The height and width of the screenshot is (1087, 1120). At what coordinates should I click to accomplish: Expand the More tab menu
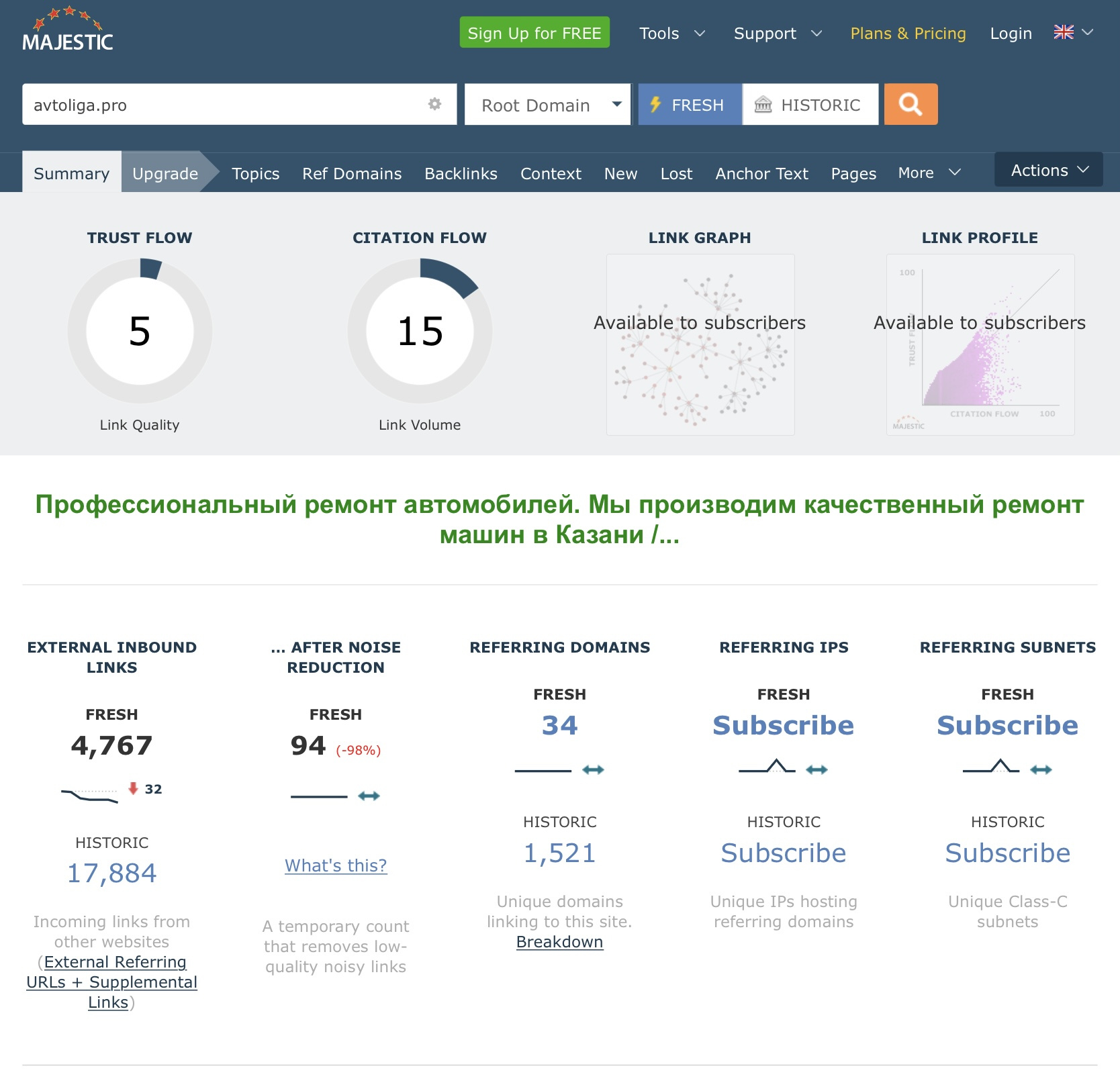pos(929,173)
